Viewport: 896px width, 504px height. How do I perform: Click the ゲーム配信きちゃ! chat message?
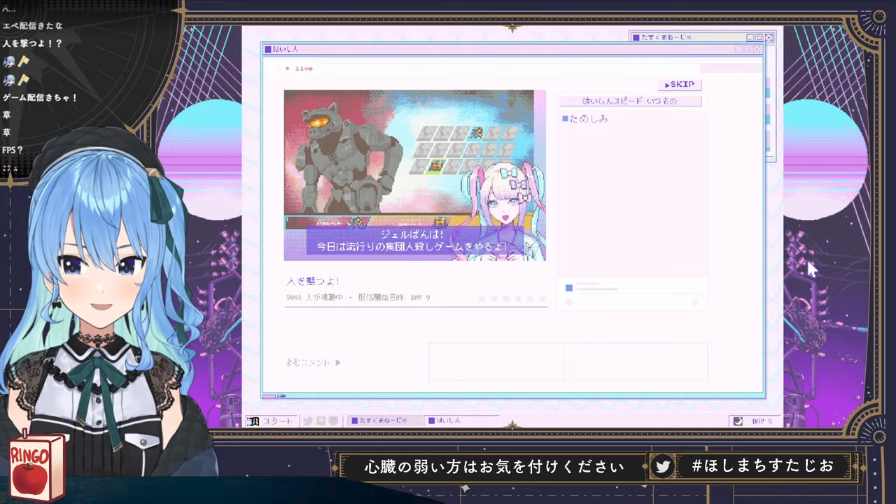click(x=39, y=98)
